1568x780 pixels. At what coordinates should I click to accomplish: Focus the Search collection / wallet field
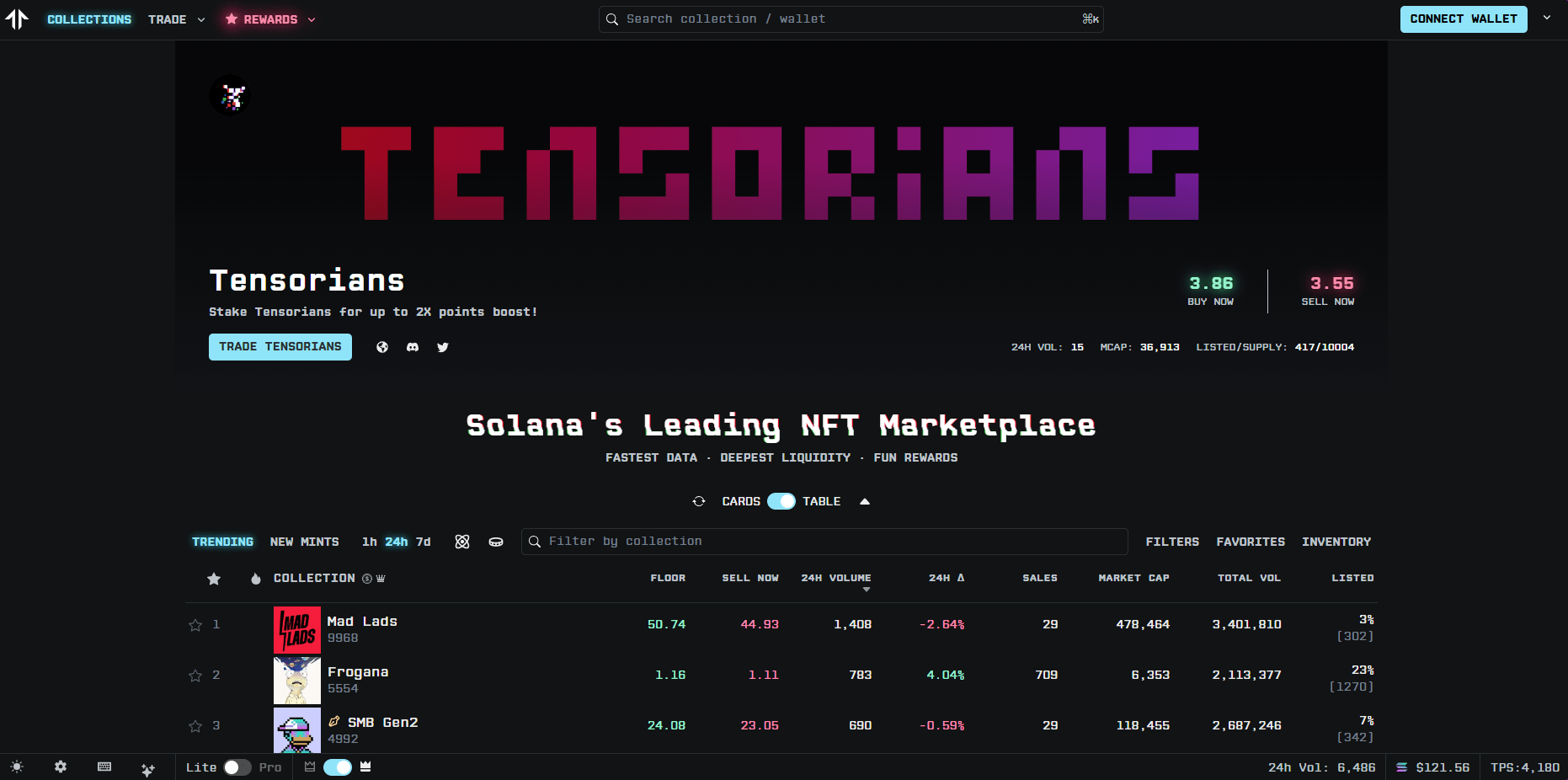[851, 19]
